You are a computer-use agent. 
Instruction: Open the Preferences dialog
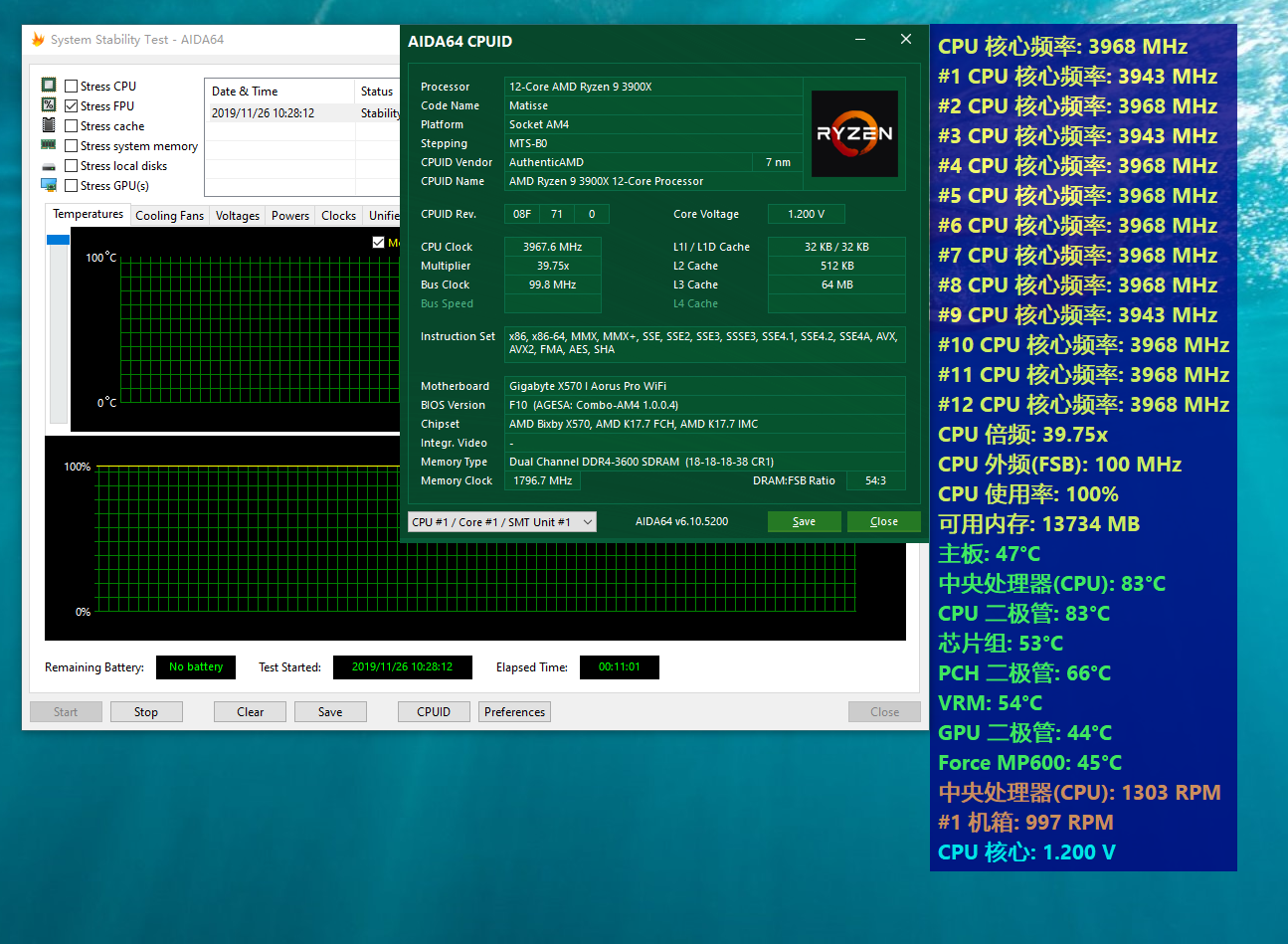click(514, 711)
